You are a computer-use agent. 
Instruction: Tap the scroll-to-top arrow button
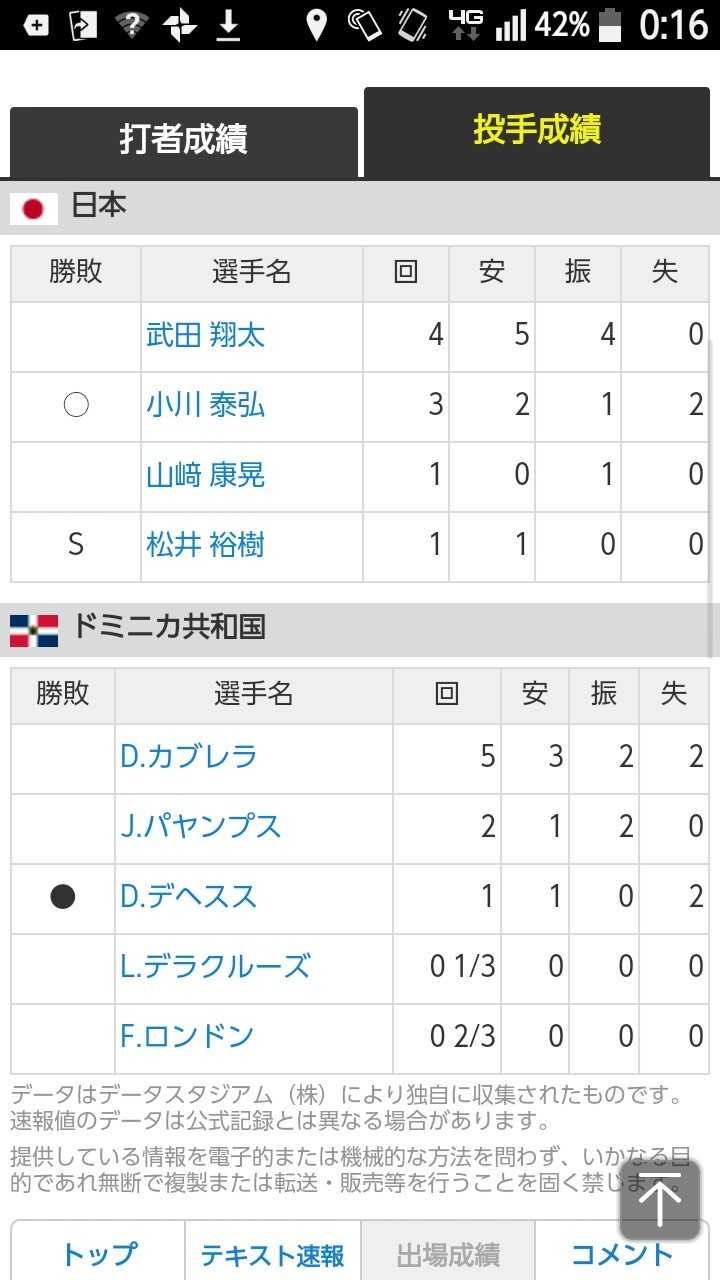[x=660, y=1200]
